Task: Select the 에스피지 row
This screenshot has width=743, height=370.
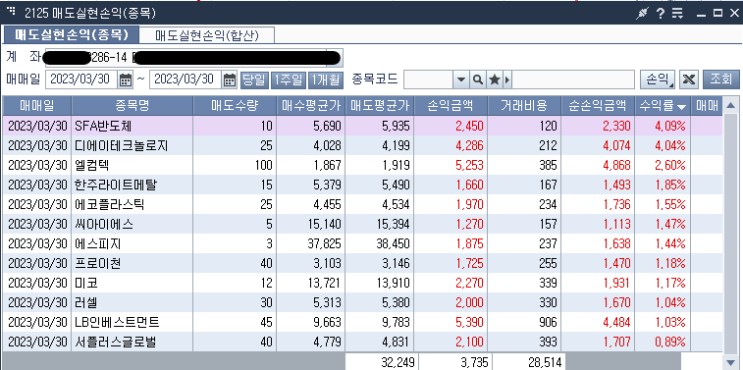Action: 362,244
